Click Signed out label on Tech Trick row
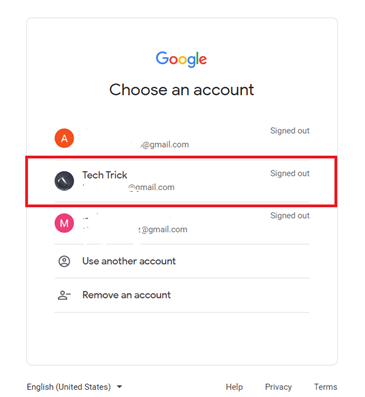 [x=290, y=173]
